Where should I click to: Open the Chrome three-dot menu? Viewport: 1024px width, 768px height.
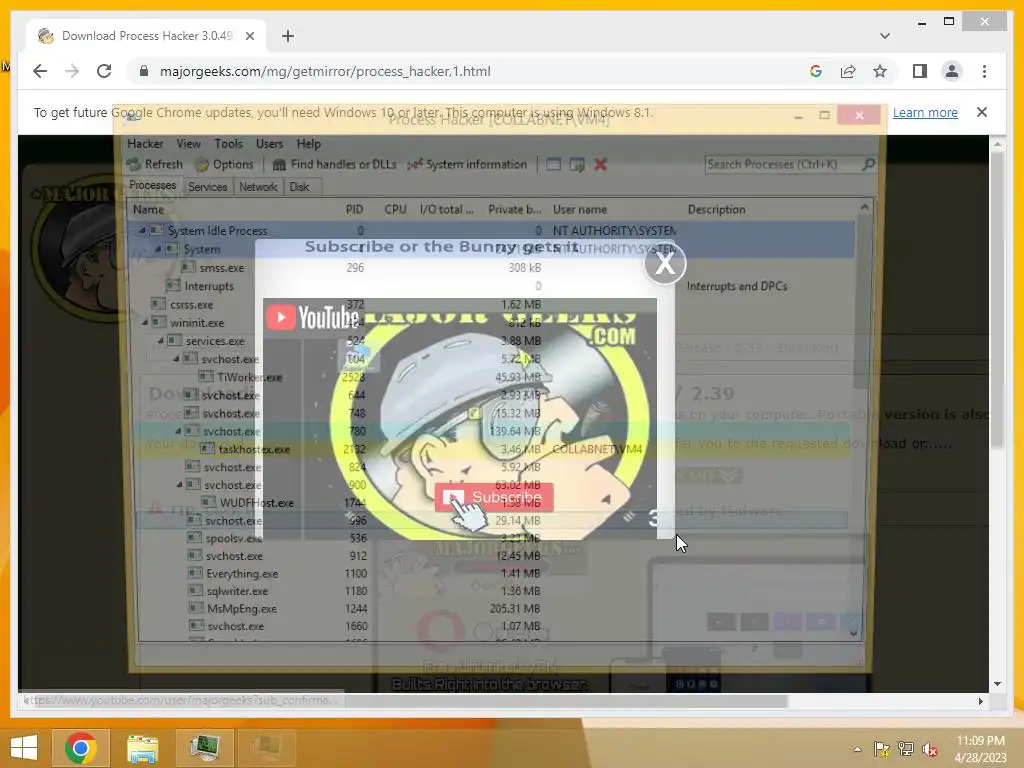[x=984, y=71]
